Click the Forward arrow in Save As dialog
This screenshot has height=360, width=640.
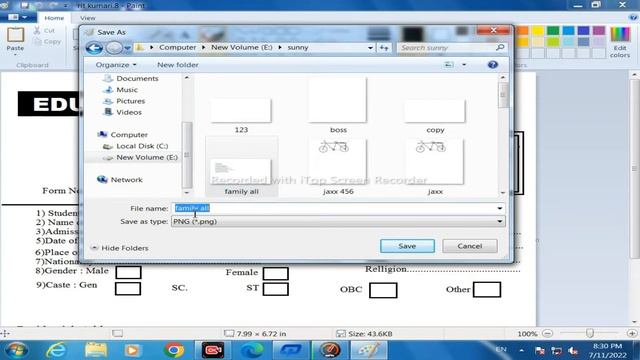(114, 48)
